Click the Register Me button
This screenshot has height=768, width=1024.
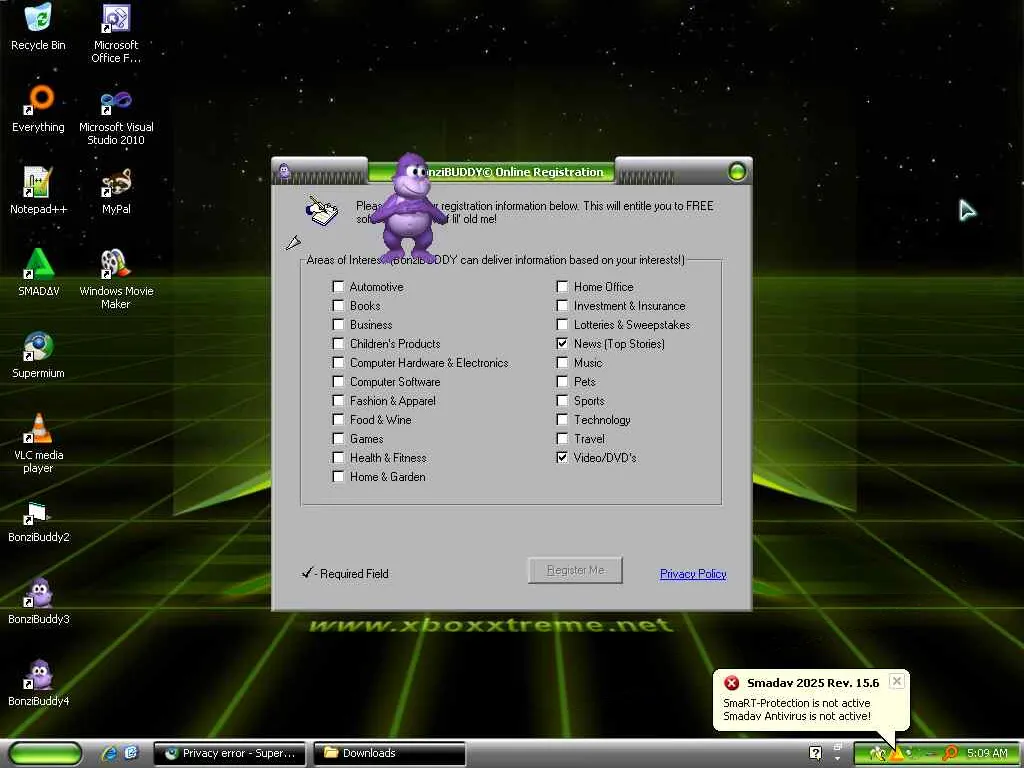[575, 570]
